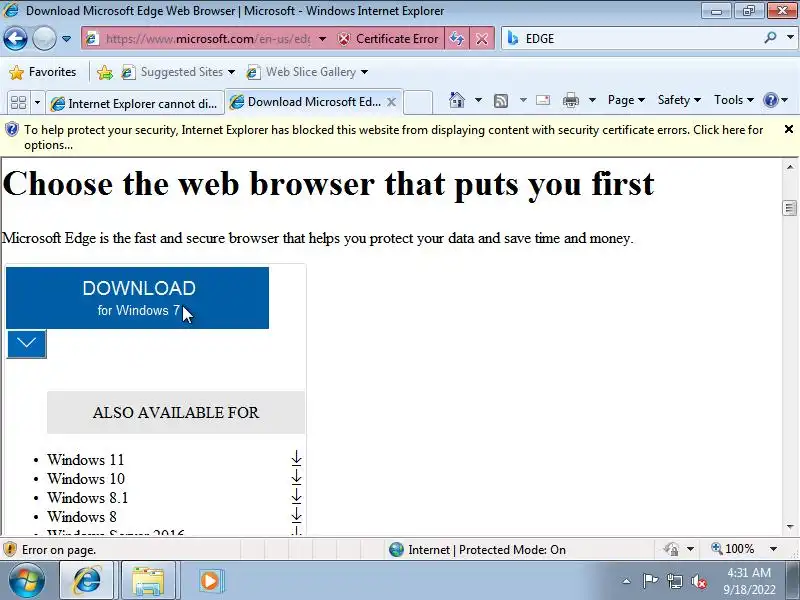800x600 pixels.
Task: Expand the Home icon dropdown arrow
Action: tap(478, 100)
